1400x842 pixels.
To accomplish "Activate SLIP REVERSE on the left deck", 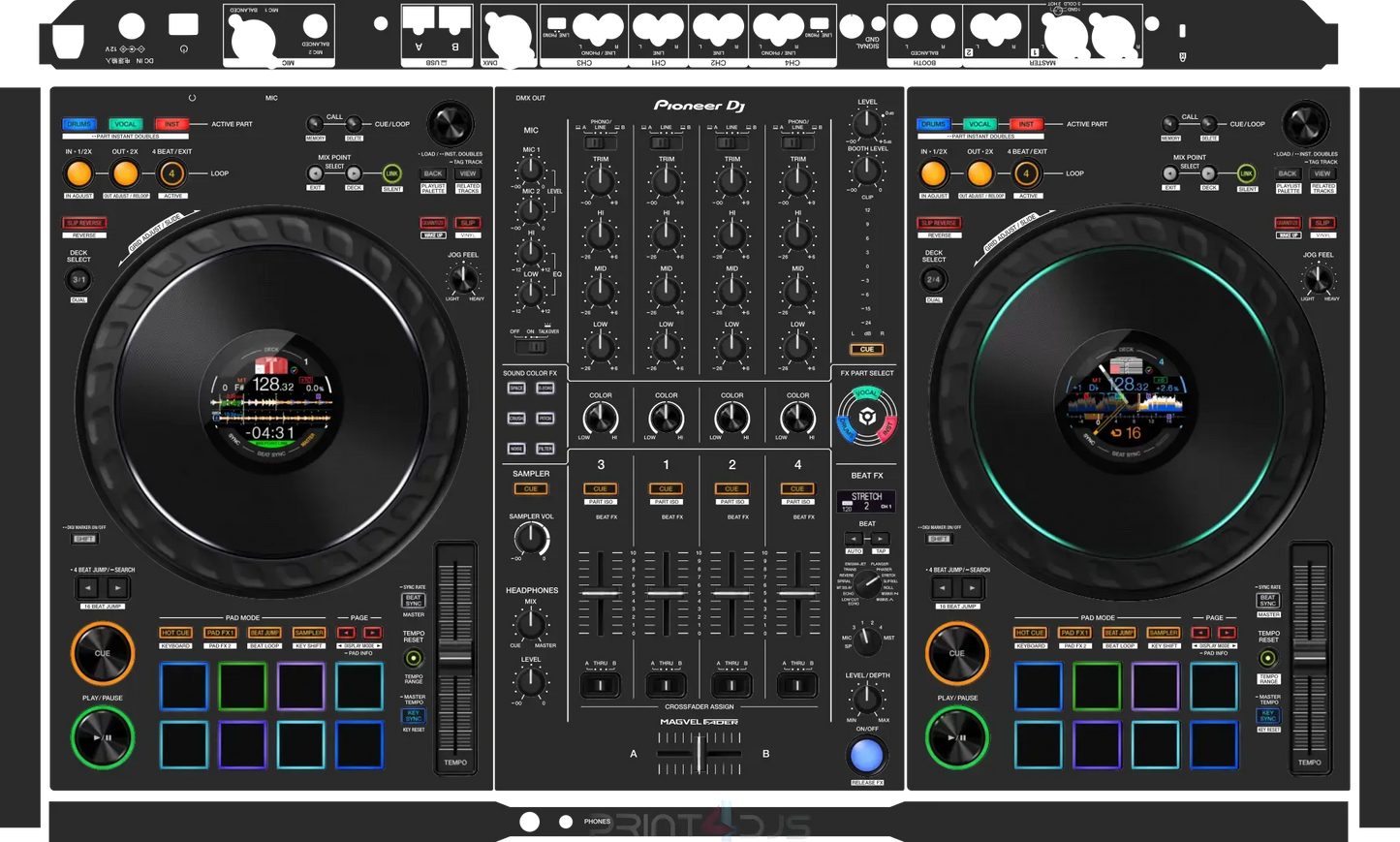I will [x=83, y=223].
